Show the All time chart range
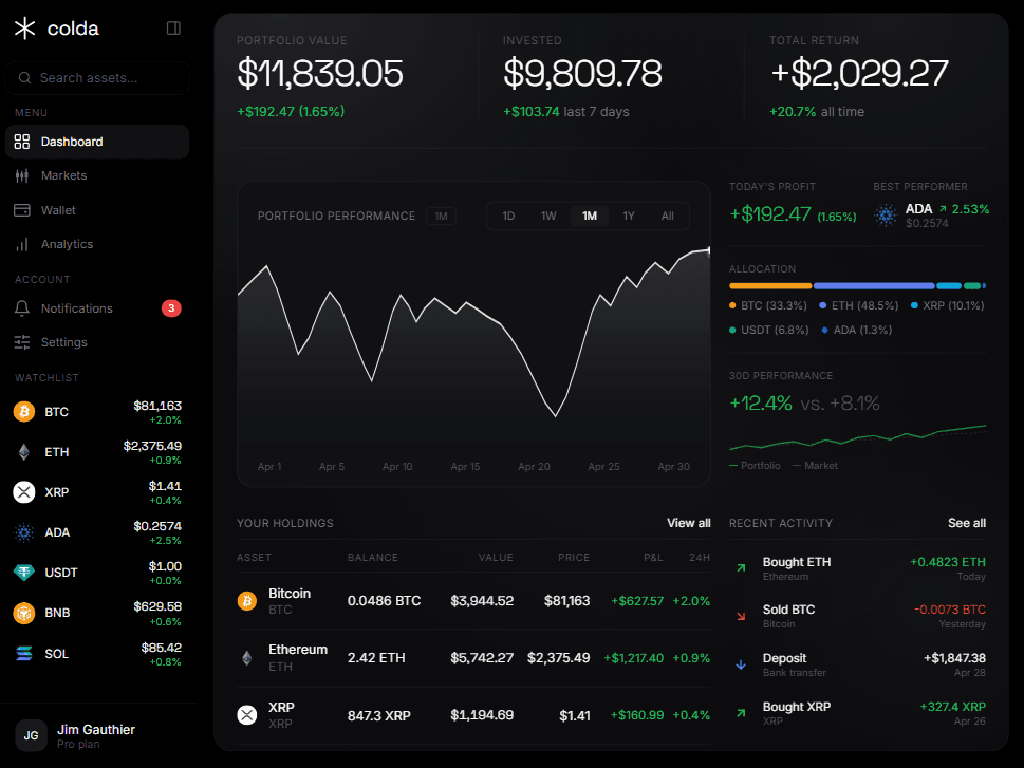This screenshot has height=768, width=1024. pos(667,216)
